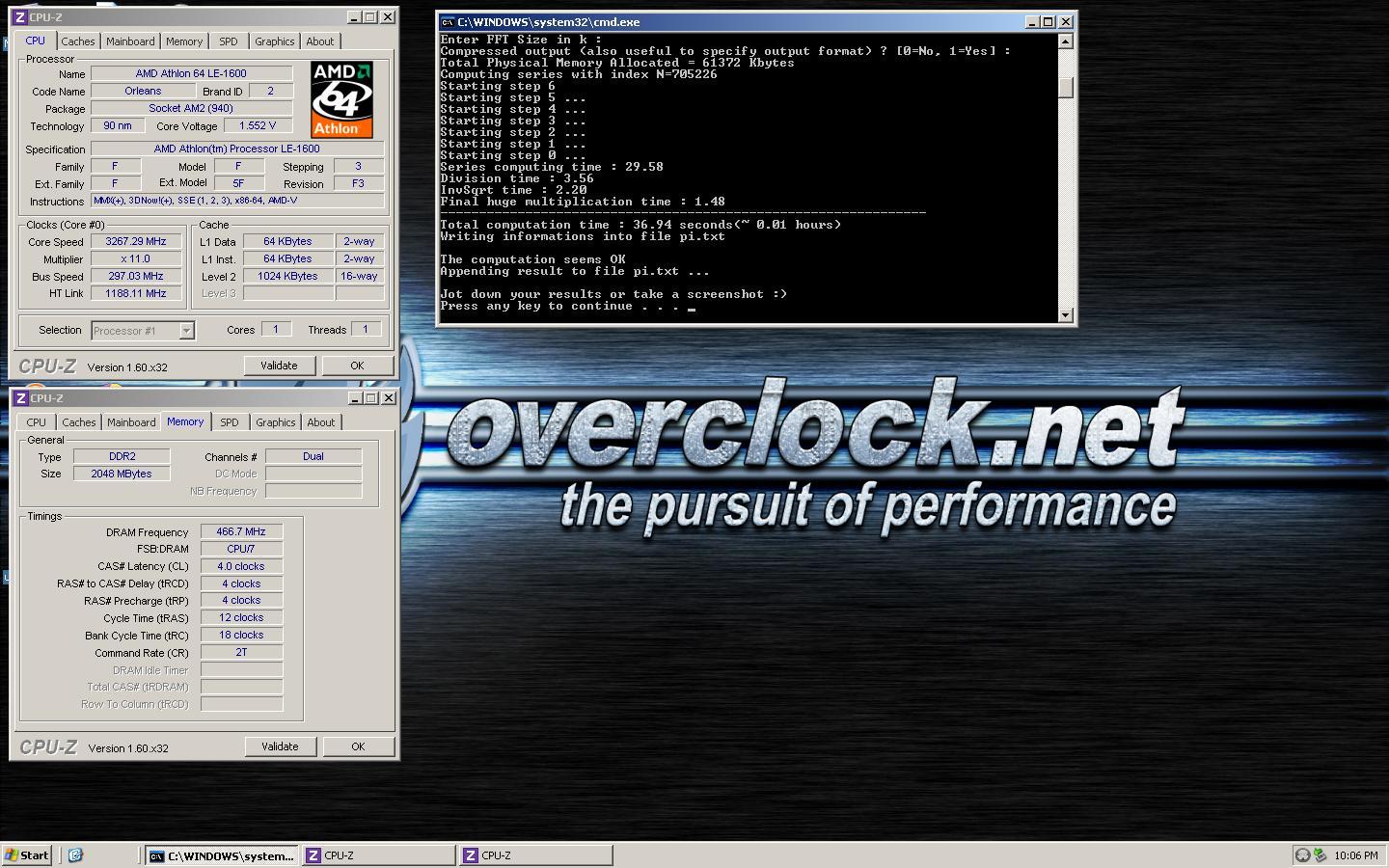1389x868 pixels.
Task: Select About tab in bottom CPU-Z window
Action: tap(321, 422)
